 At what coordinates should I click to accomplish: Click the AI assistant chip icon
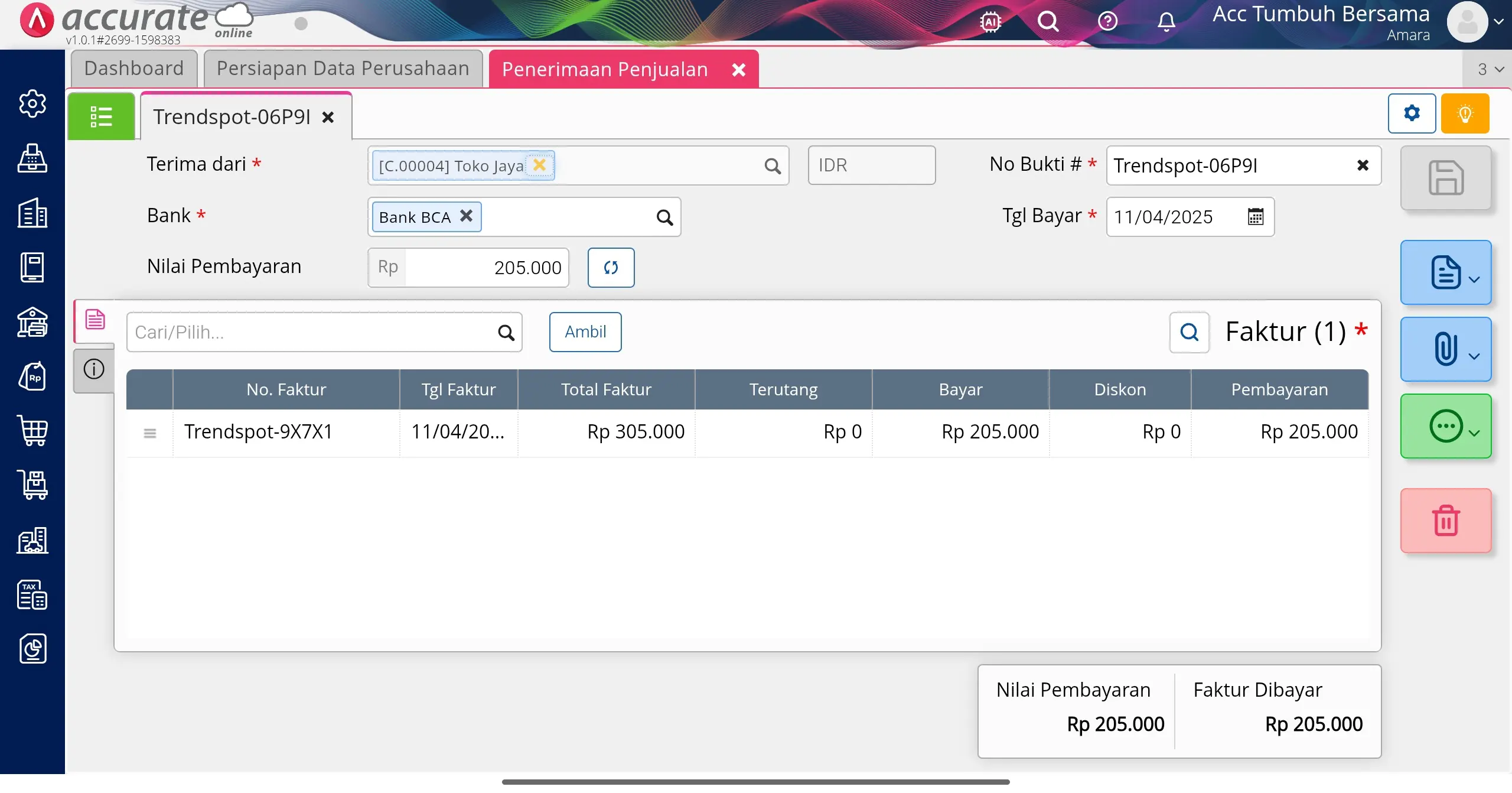pos(990,22)
